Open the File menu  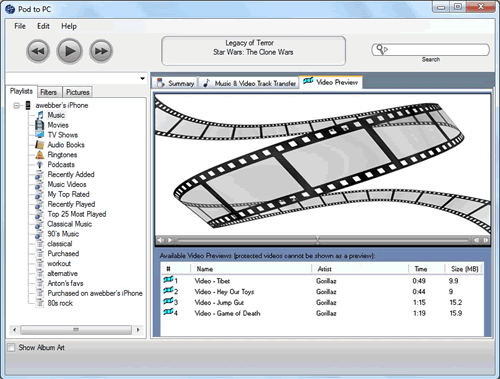coord(20,26)
